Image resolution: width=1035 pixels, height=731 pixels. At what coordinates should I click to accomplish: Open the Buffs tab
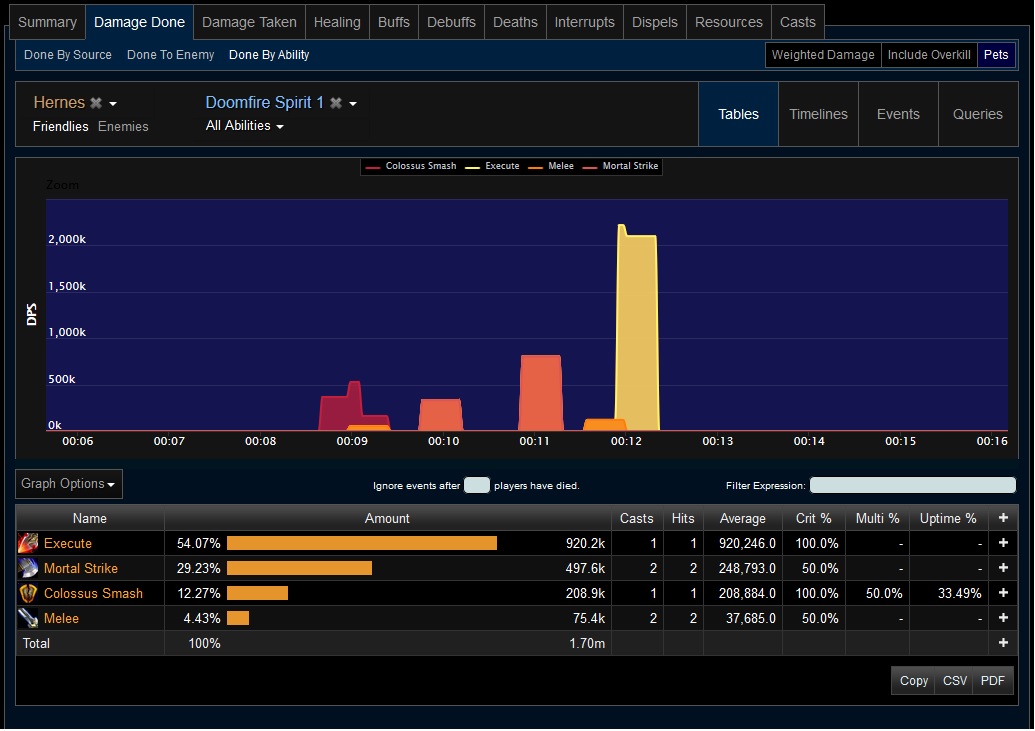(394, 22)
